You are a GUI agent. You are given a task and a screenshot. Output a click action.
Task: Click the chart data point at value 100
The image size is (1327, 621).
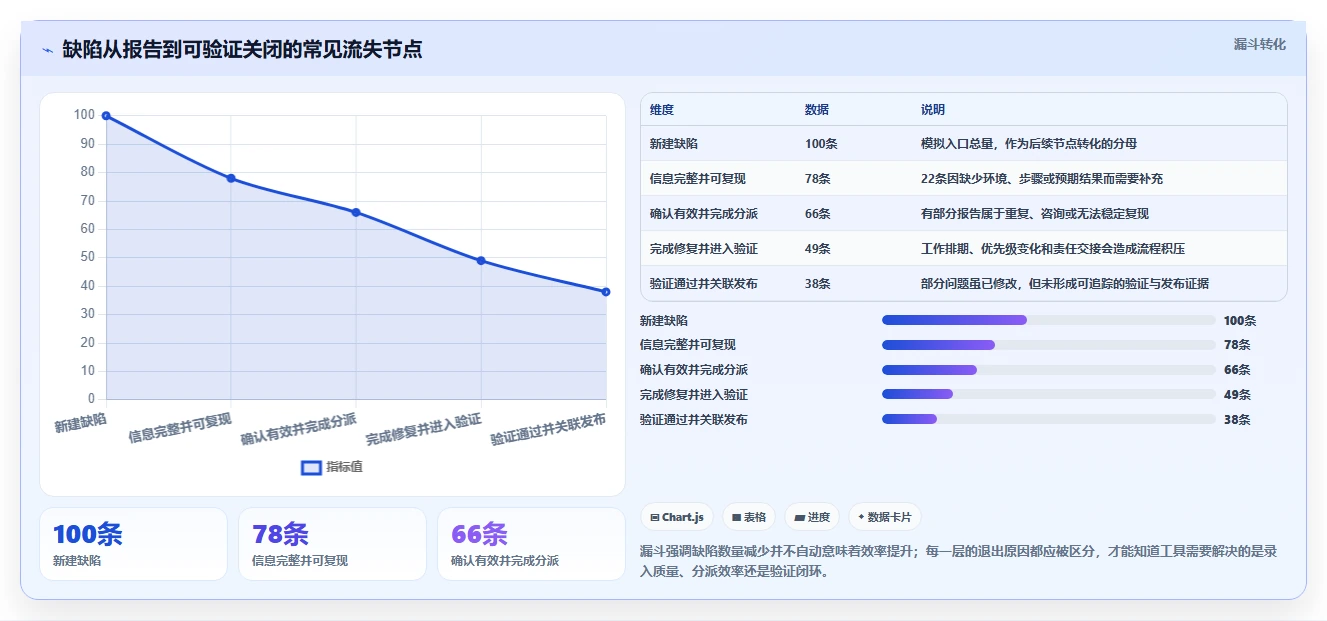[x=106, y=116]
